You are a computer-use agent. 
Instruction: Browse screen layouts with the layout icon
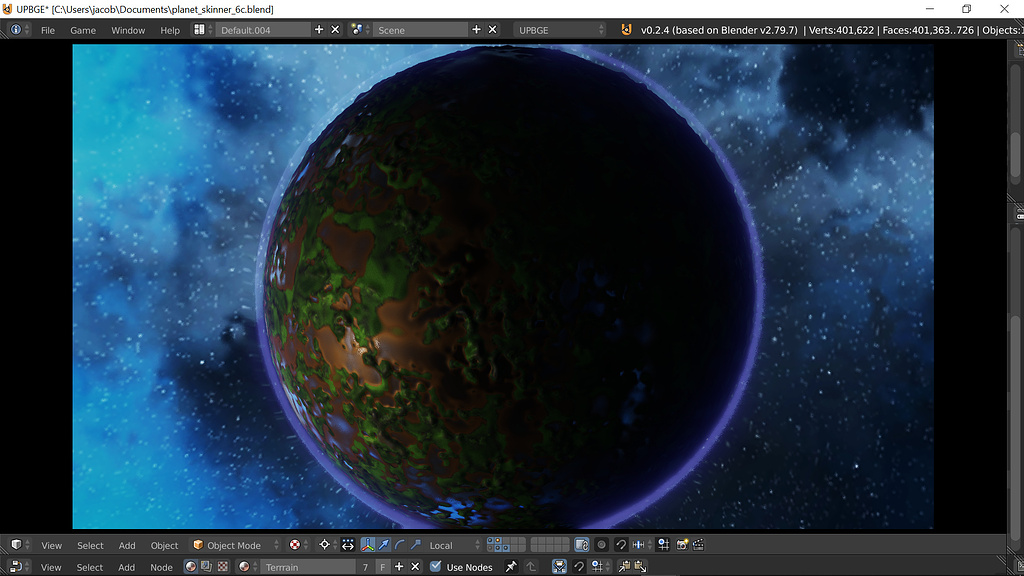click(202, 30)
